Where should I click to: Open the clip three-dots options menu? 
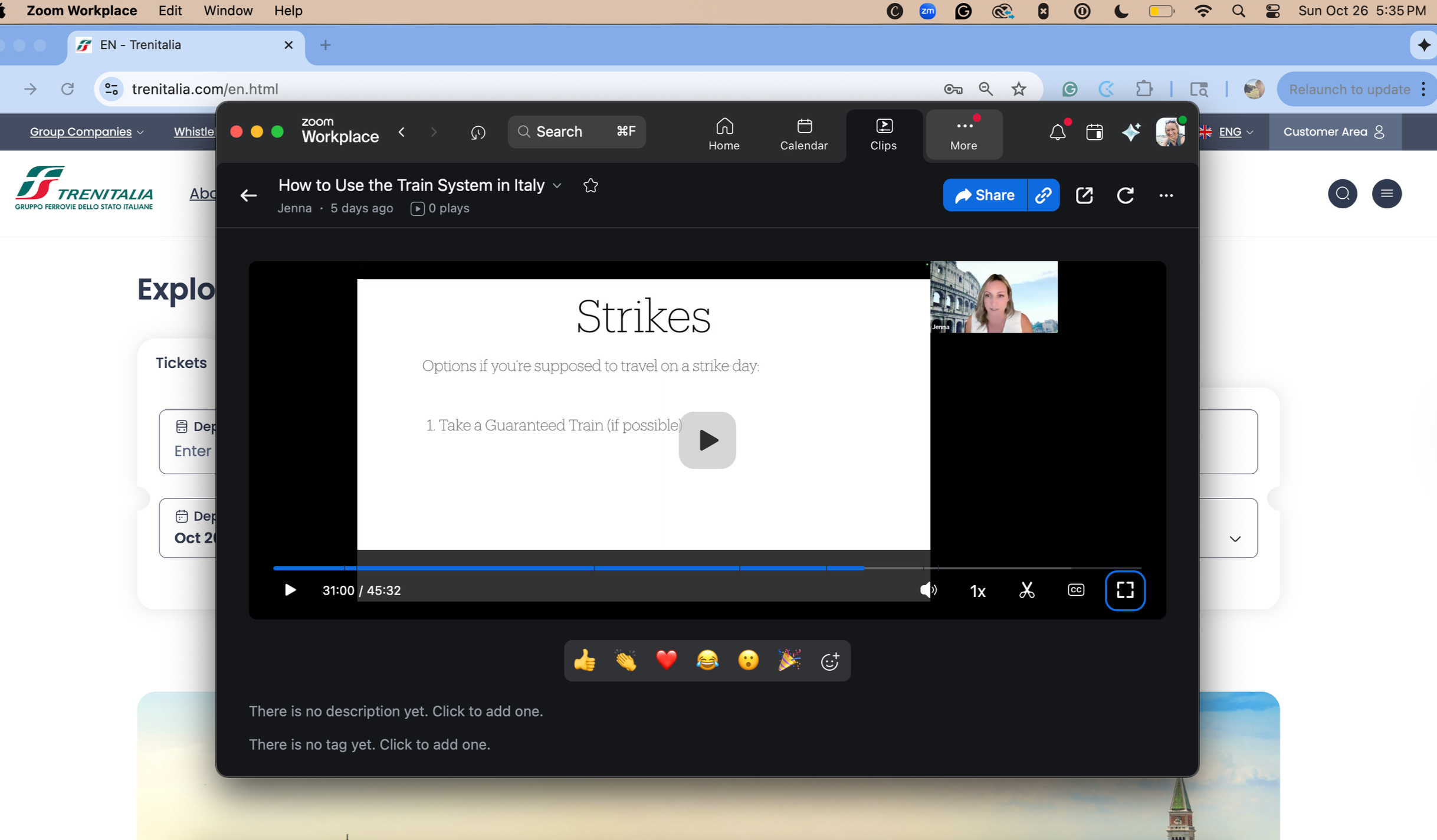tap(1166, 195)
